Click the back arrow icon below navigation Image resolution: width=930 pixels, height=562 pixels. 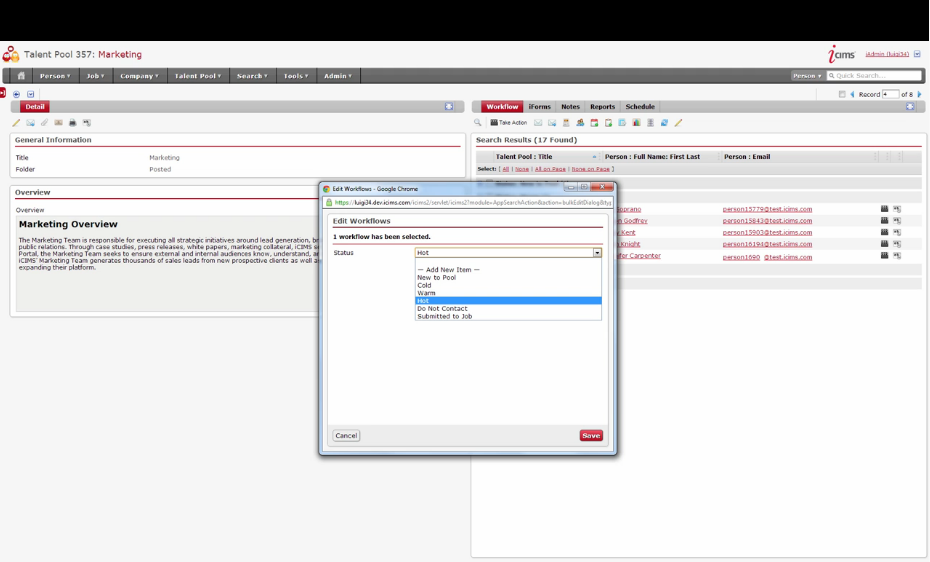click(16, 94)
